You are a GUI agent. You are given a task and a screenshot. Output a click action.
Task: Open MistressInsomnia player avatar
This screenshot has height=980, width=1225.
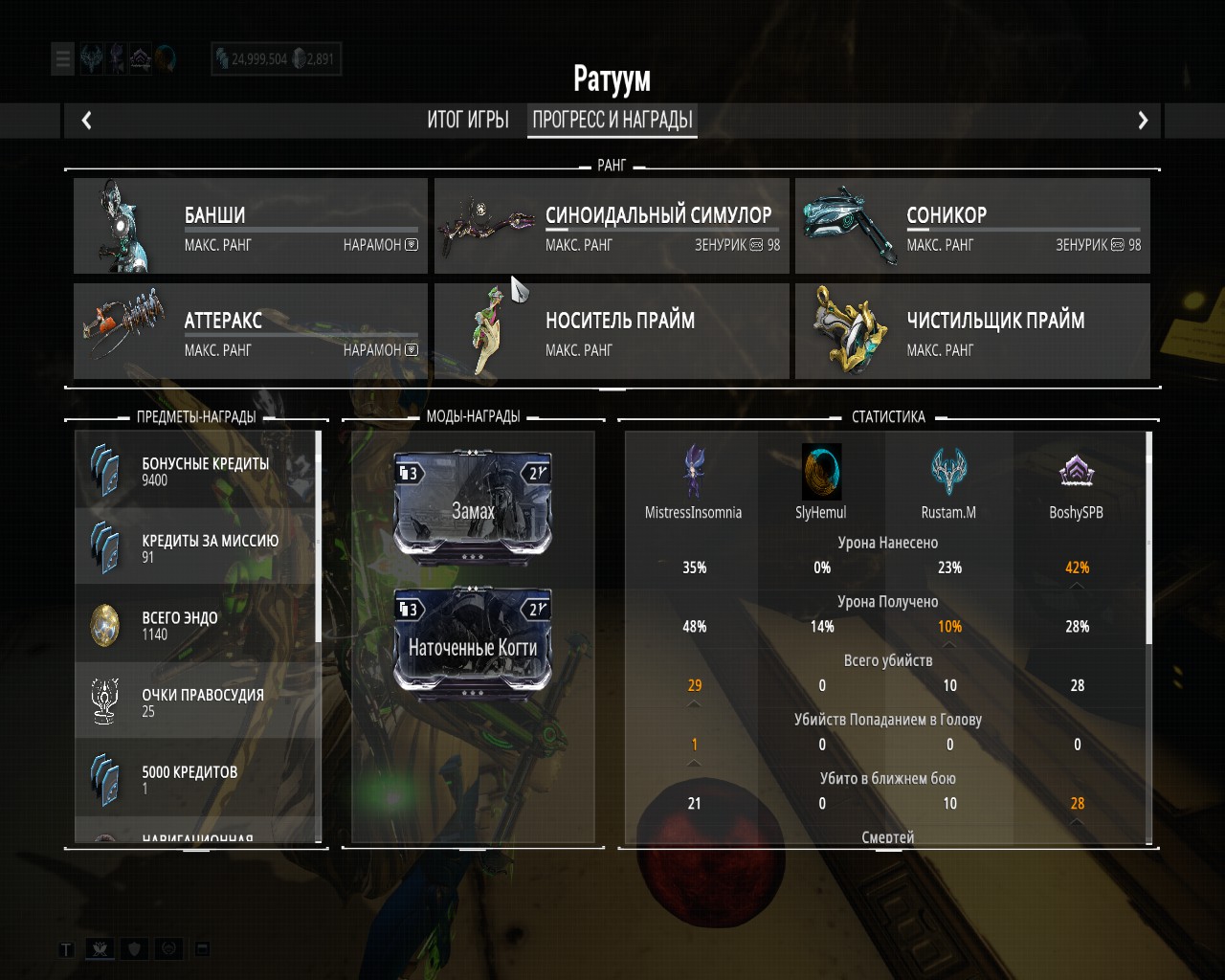[x=694, y=471]
